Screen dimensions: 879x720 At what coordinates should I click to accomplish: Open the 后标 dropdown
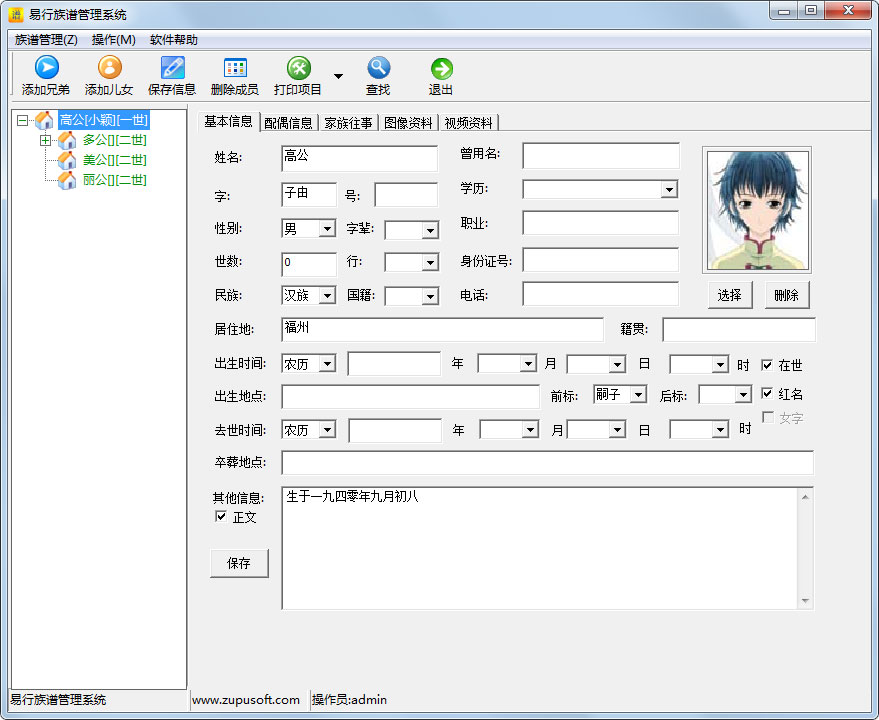point(743,395)
